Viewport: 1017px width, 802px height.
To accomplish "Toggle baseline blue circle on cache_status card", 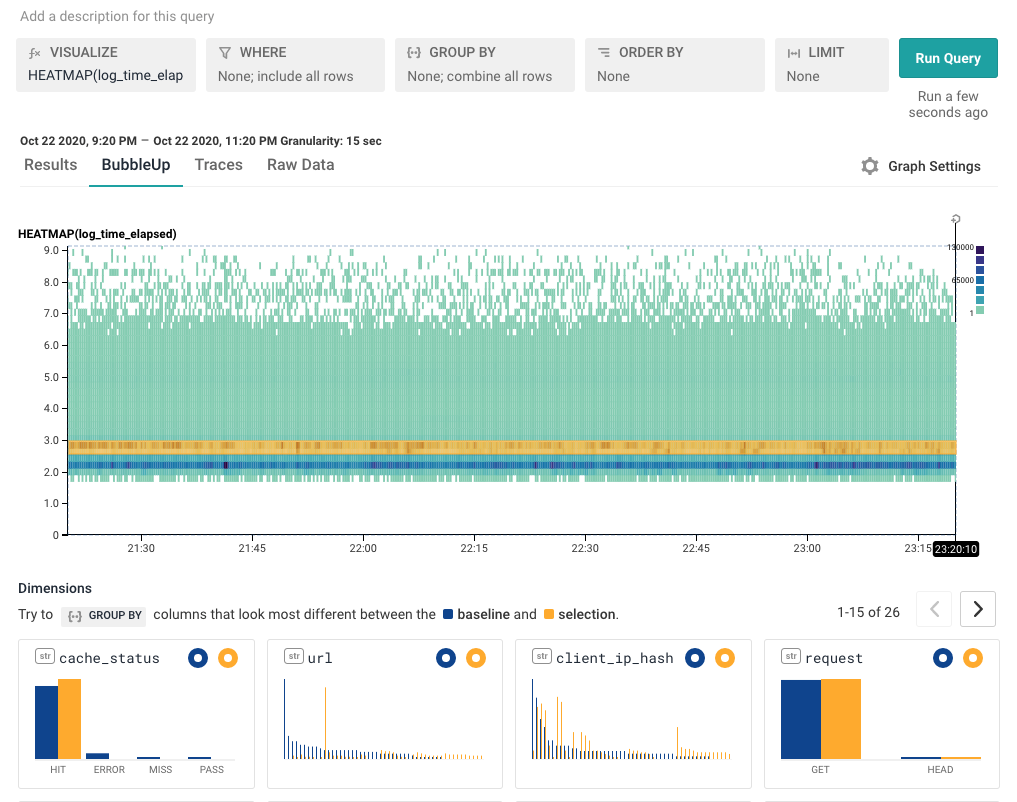I will [x=198, y=658].
